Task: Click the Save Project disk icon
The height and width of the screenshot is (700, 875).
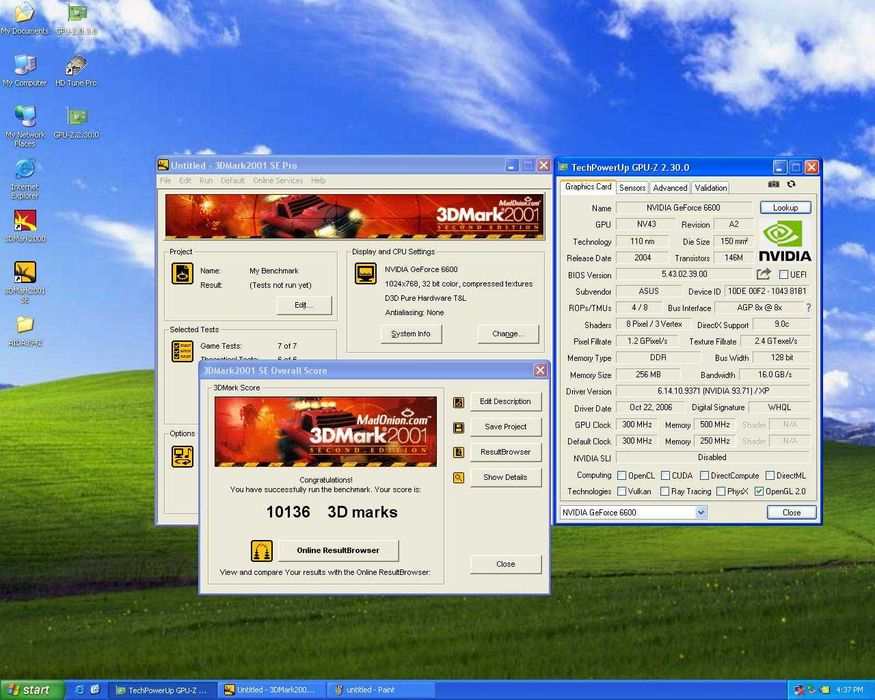Action: tap(459, 428)
